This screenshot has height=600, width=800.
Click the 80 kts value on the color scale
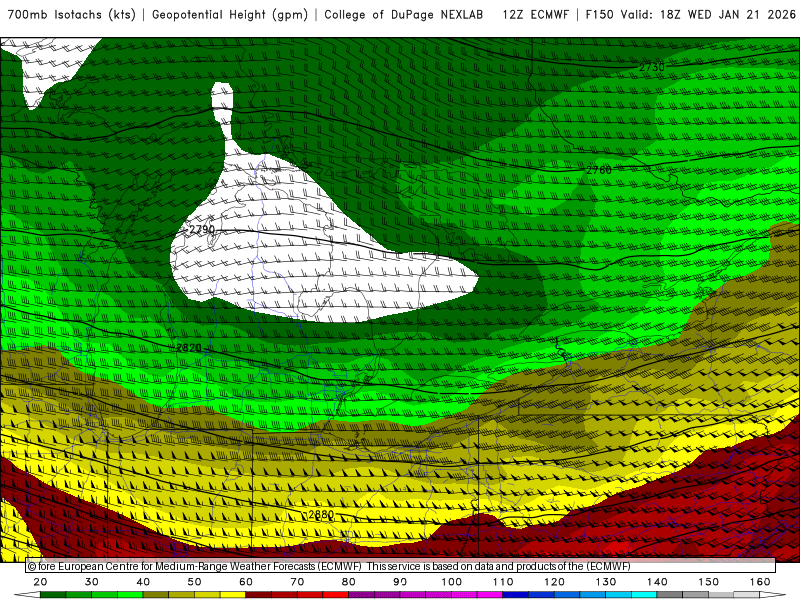click(x=348, y=582)
